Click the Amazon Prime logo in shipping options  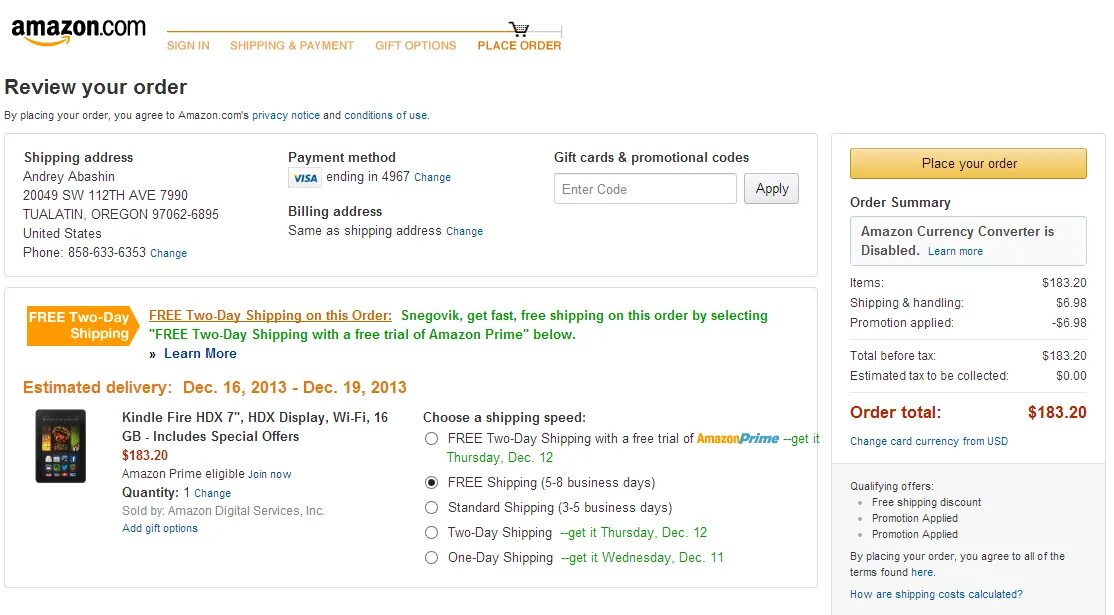(x=737, y=439)
